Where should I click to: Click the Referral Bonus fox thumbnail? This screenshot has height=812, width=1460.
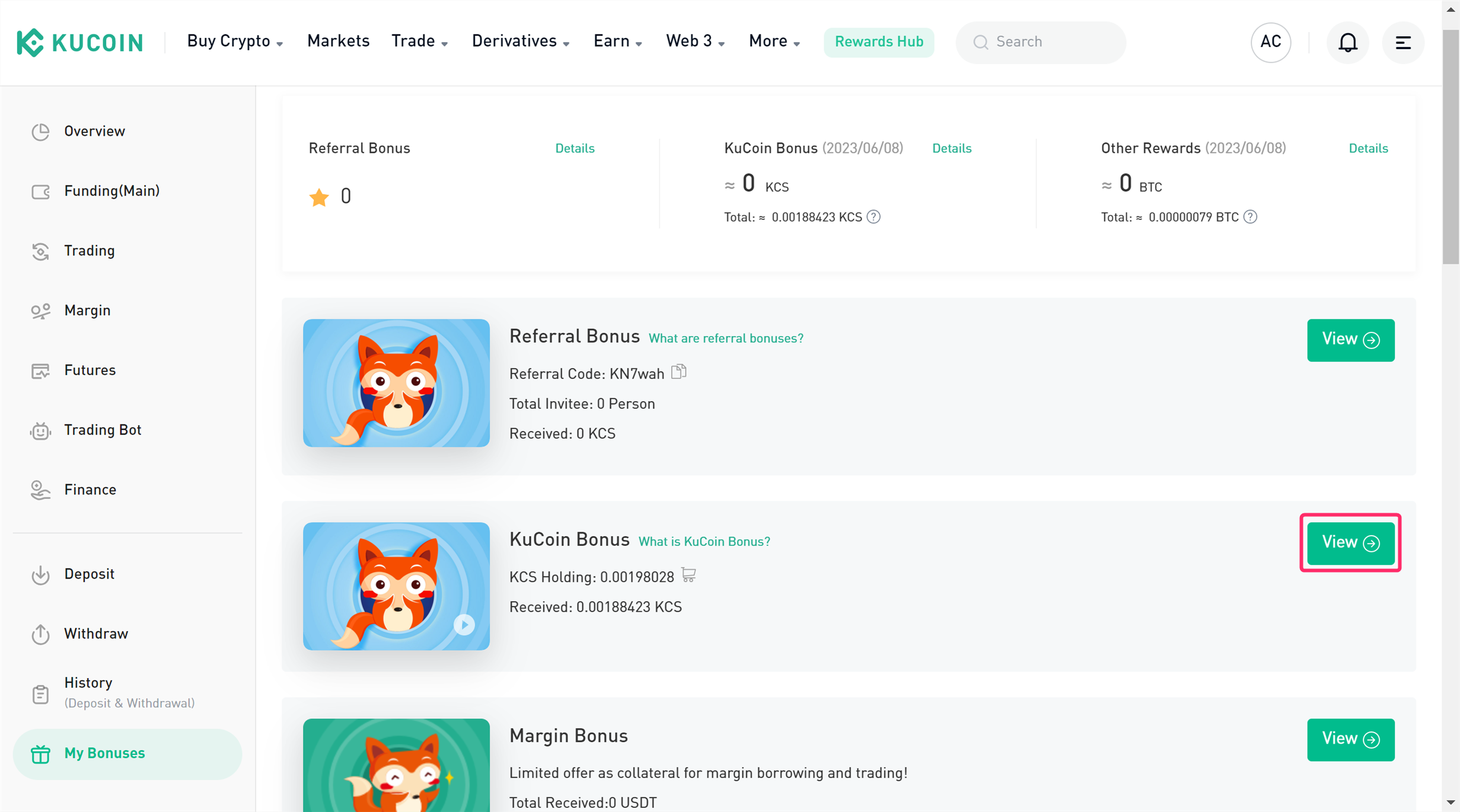point(396,383)
